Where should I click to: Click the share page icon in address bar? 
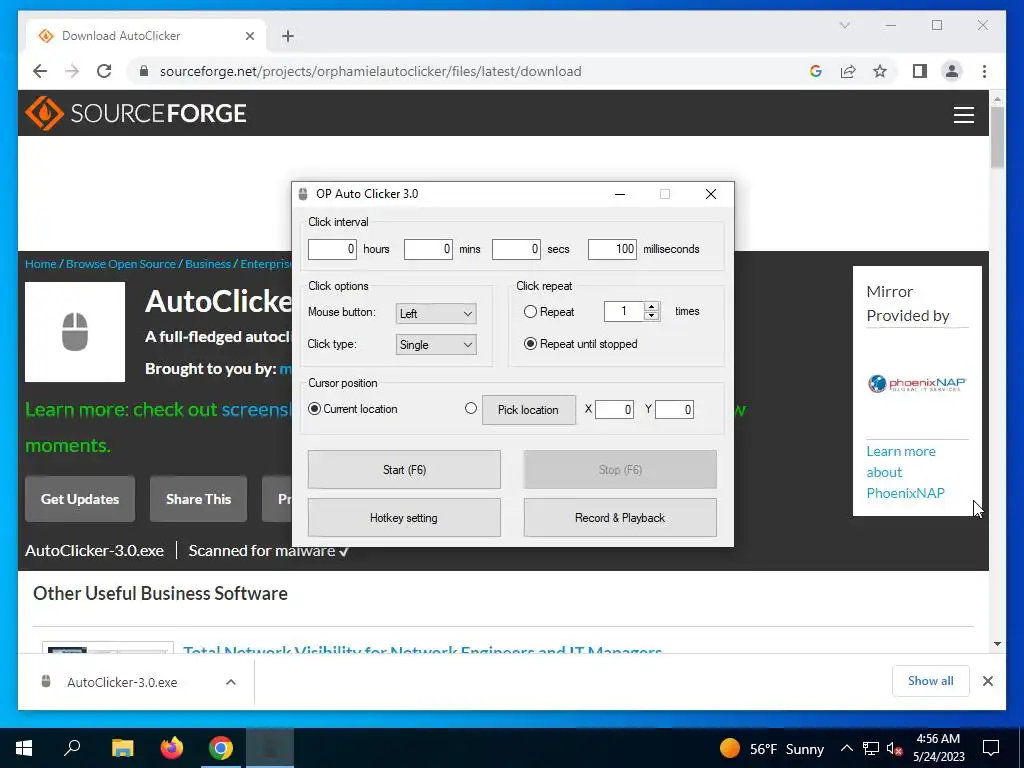[848, 71]
